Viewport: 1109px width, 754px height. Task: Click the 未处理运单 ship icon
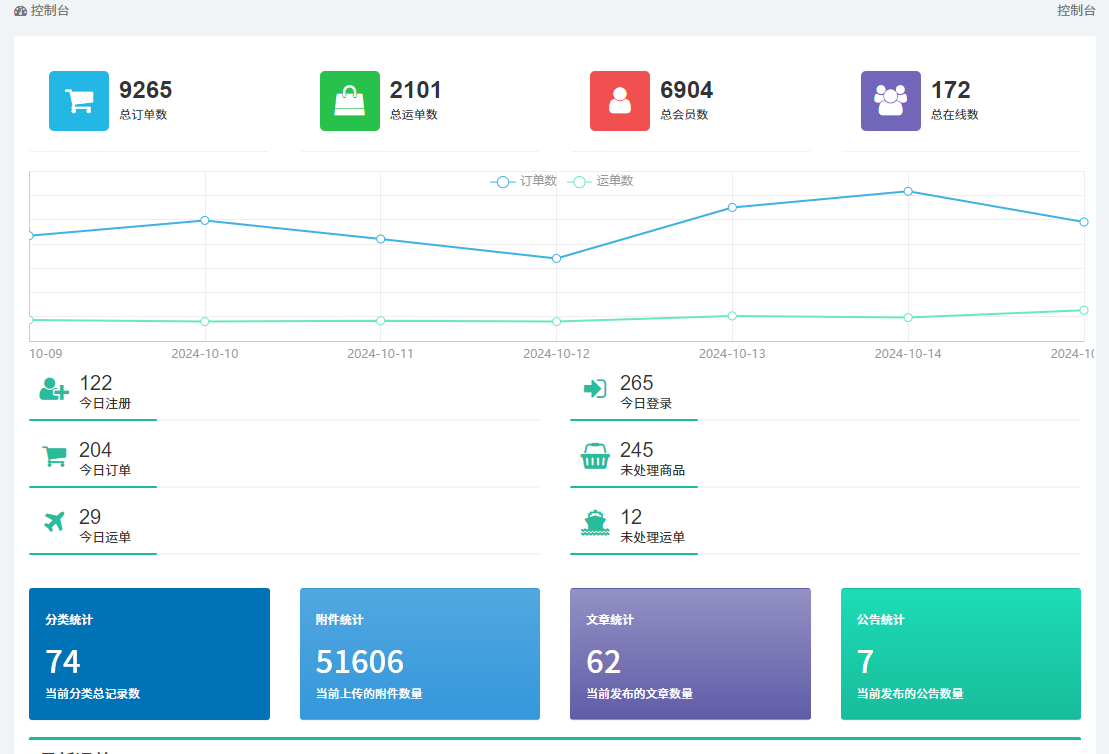tap(595, 523)
